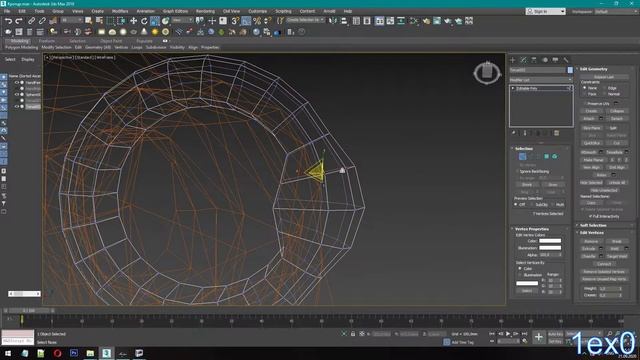The height and width of the screenshot is (360, 640).
Task: Open the Rendering menu
Action: [x=205, y=11]
